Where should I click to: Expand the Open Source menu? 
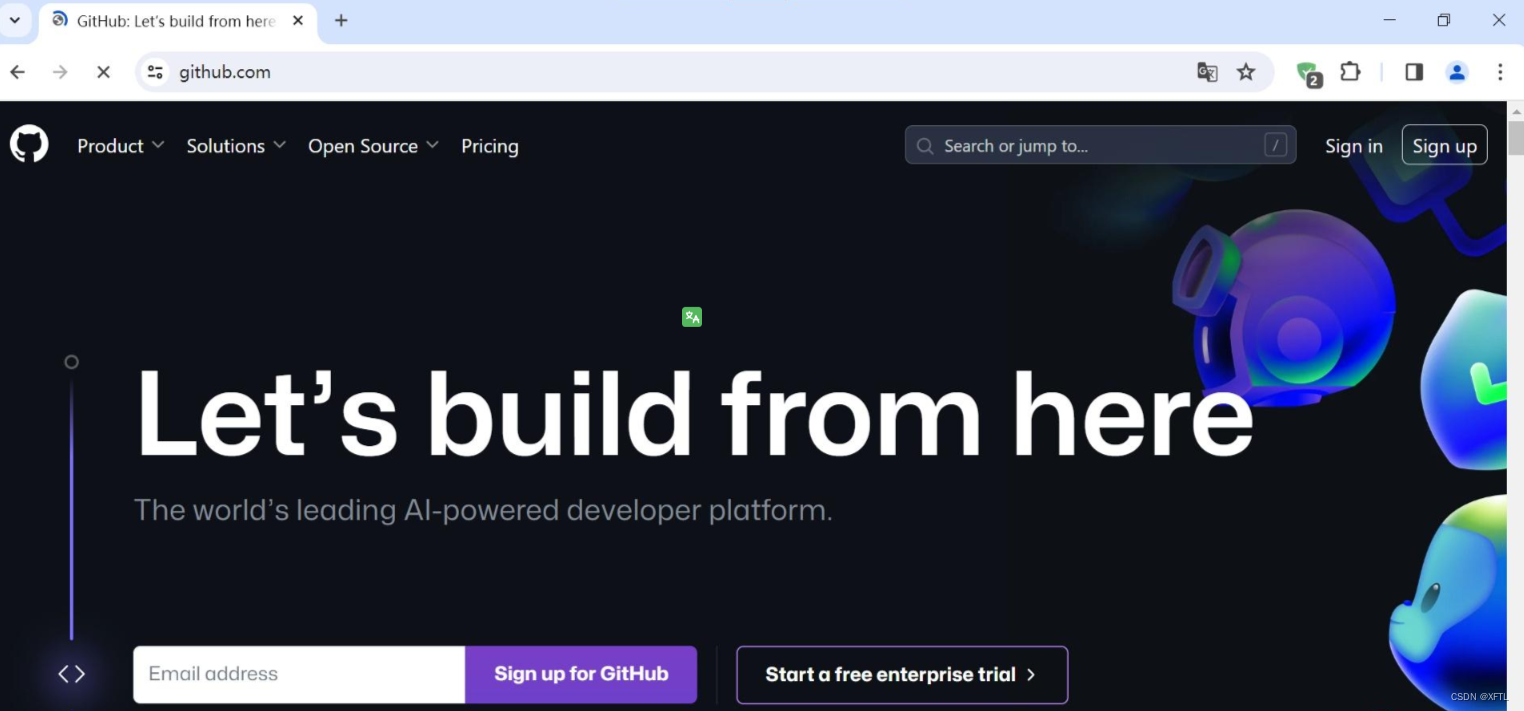pyautogui.click(x=373, y=146)
